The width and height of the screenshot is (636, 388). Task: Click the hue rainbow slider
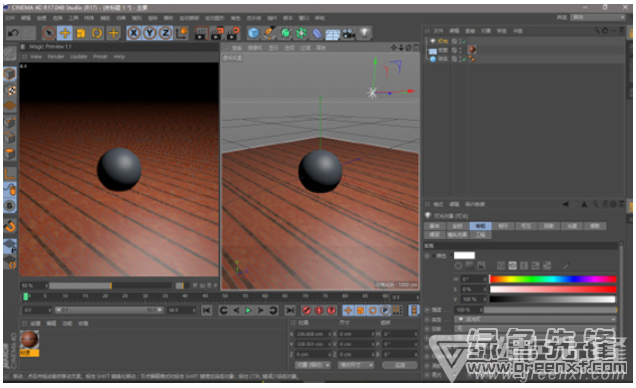553,279
